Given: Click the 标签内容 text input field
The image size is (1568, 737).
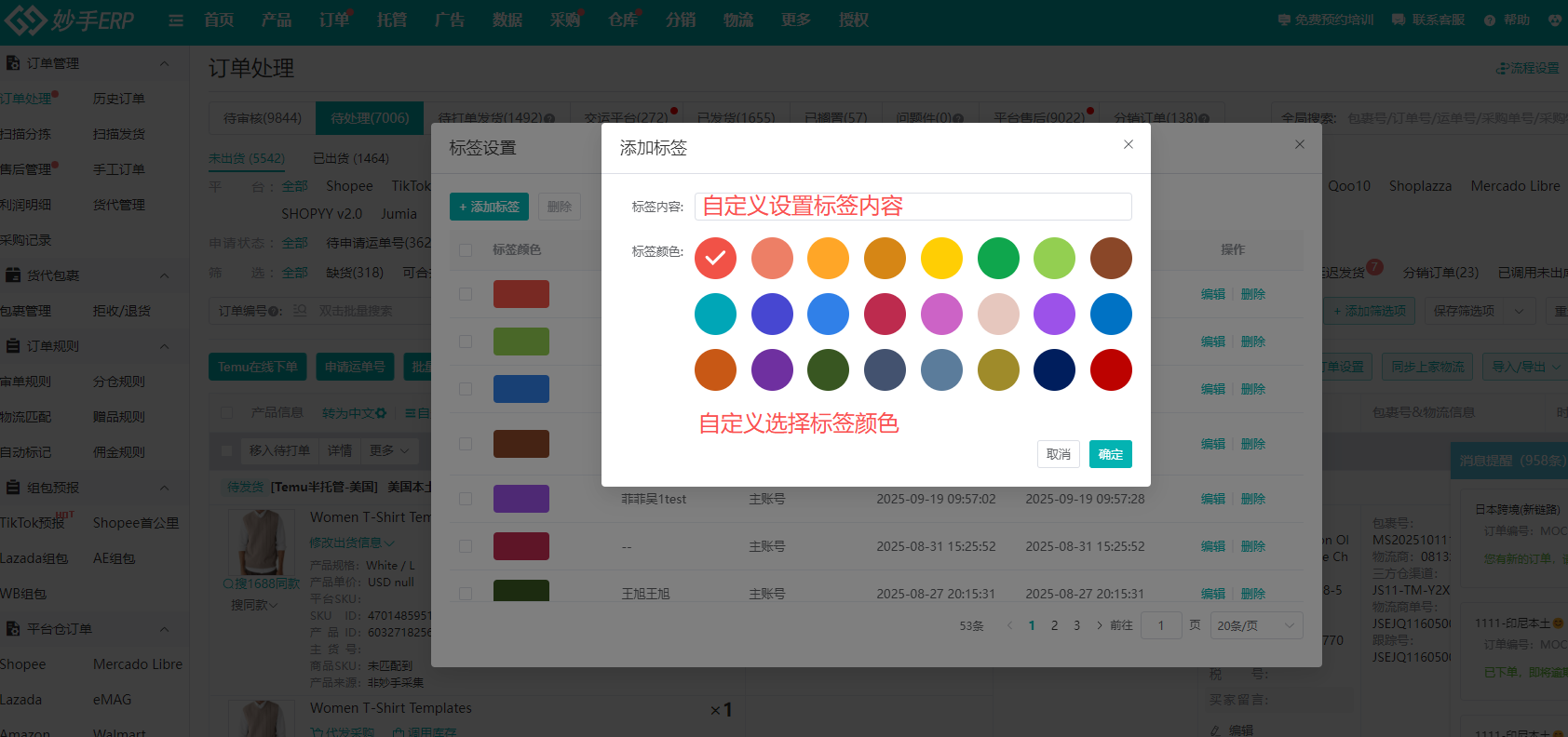Looking at the screenshot, I should (912, 207).
